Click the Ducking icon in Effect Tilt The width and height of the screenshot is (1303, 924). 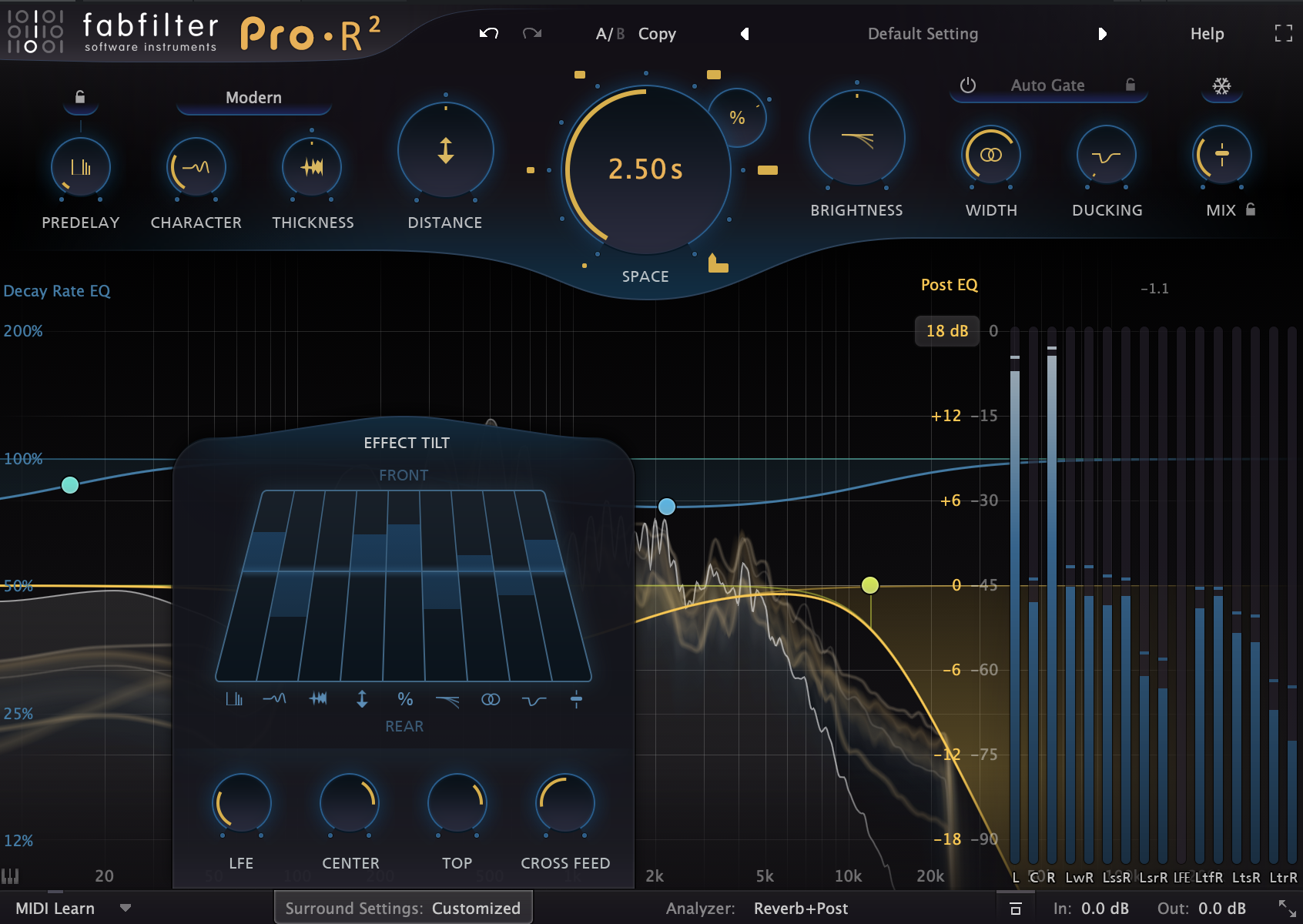(x=534, y=700)
